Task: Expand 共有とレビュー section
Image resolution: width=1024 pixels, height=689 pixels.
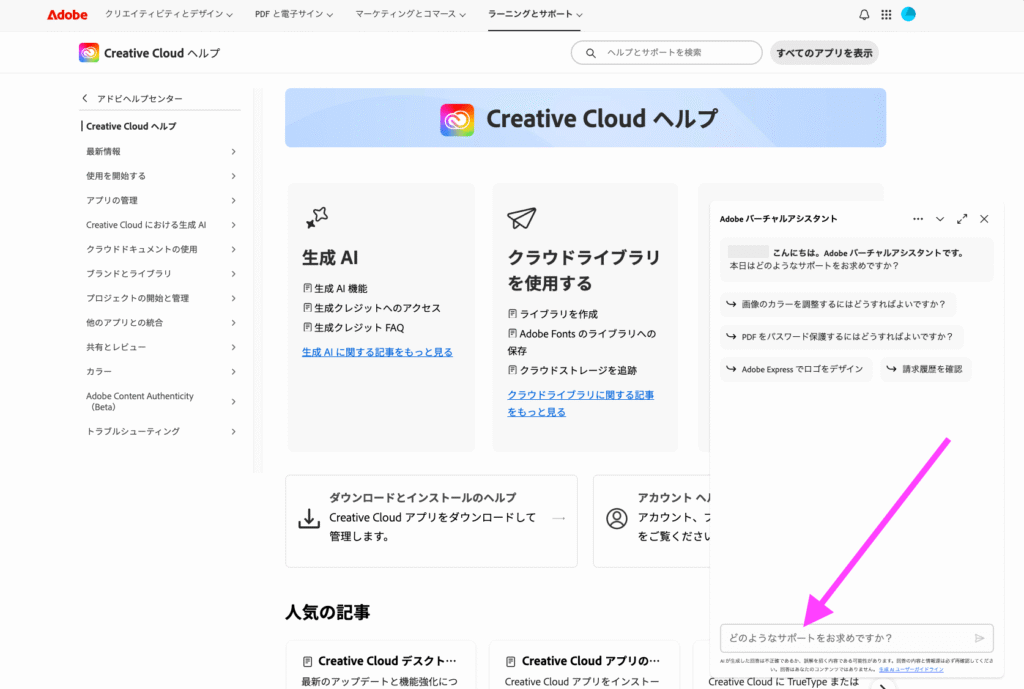Action: (x=233, y=347)
